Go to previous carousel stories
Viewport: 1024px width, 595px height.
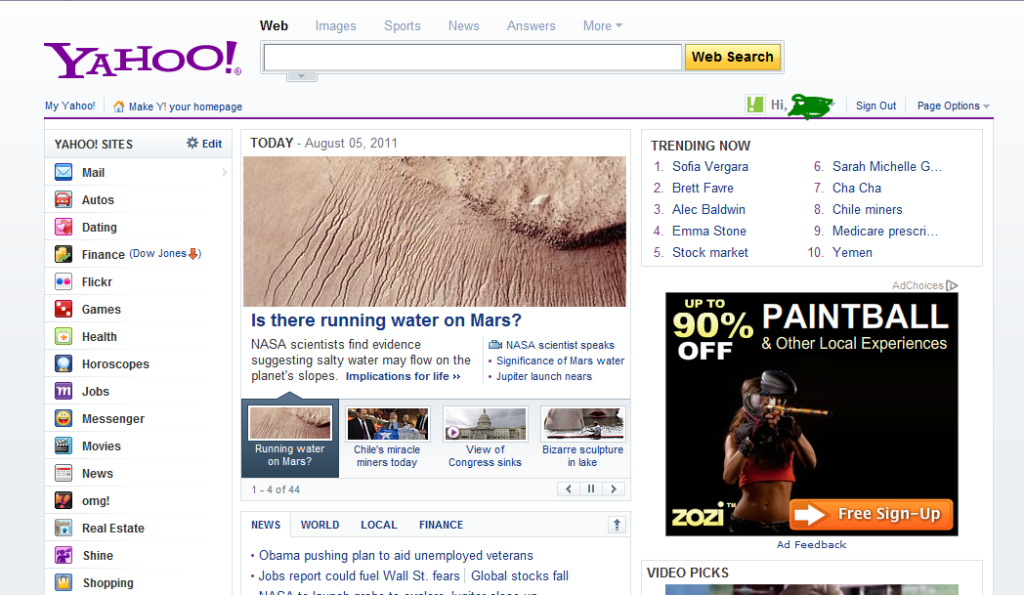[x=569, y=489]
